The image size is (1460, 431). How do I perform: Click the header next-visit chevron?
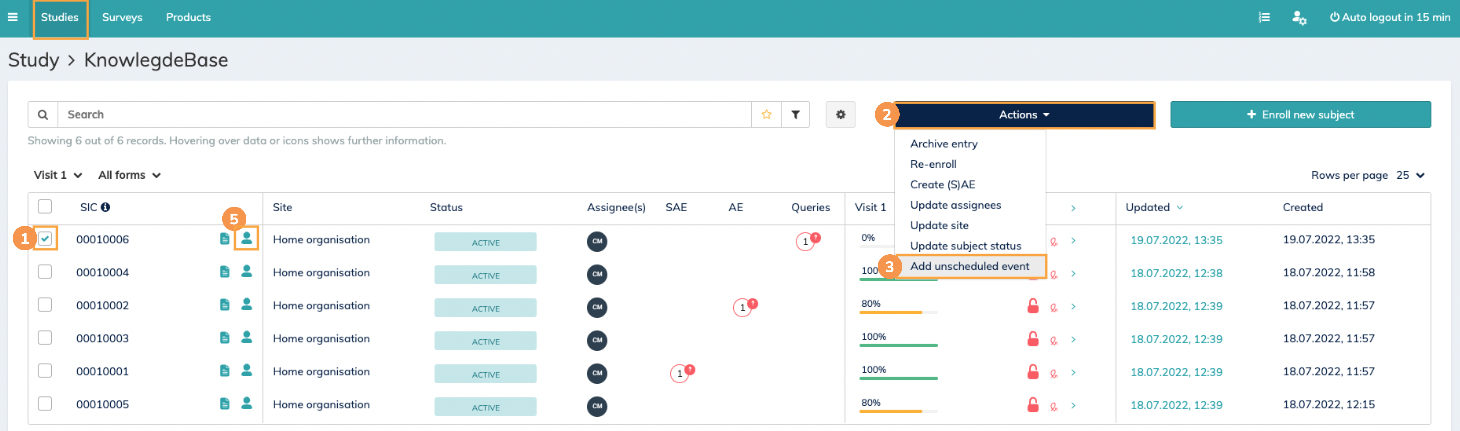point(1073,208)
